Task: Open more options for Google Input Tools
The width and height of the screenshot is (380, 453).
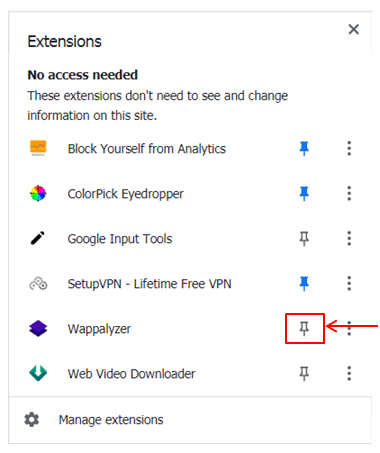Action: tap(349, 238)
